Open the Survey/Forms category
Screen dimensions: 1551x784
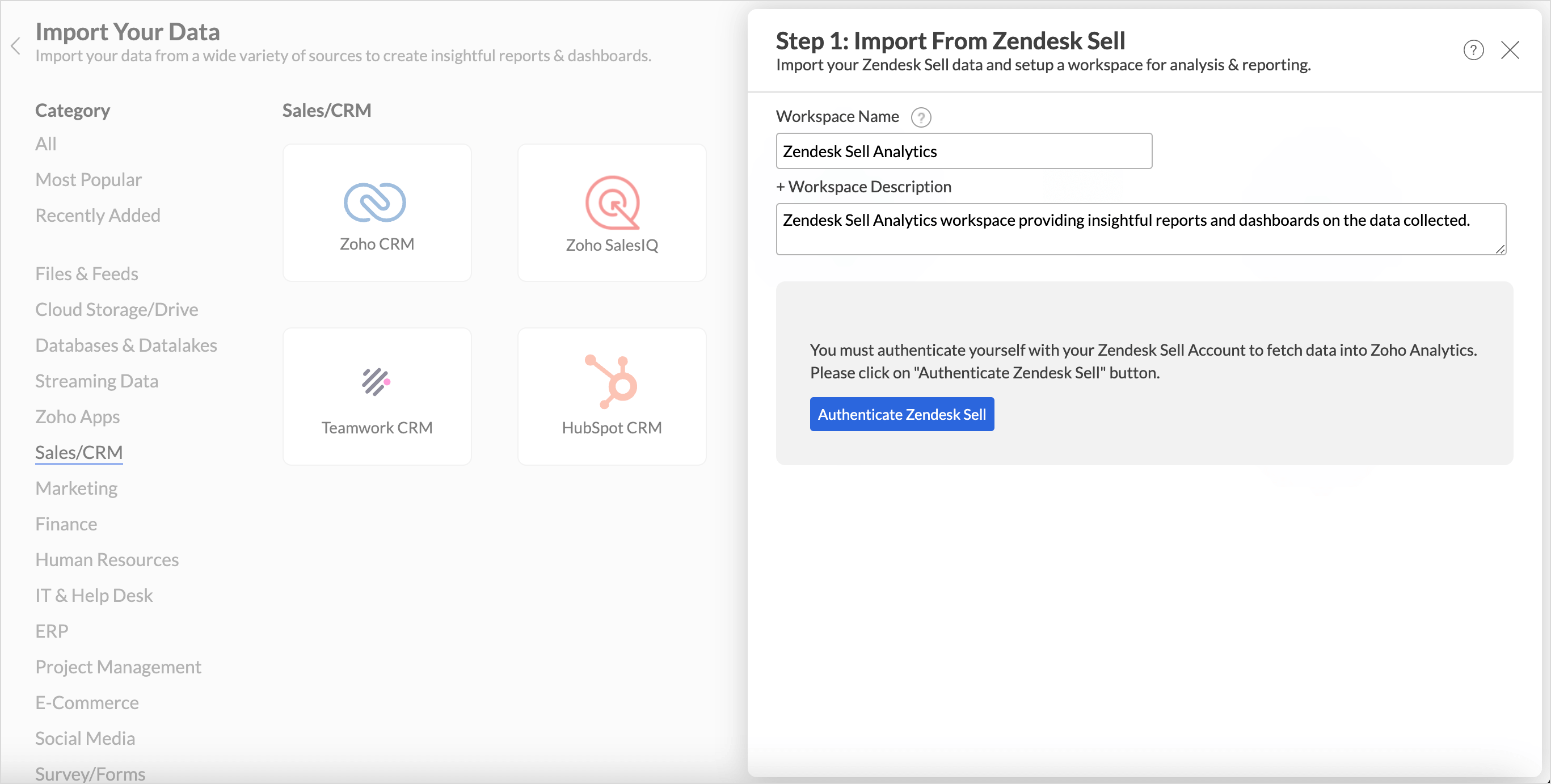(x=90, y=774)
